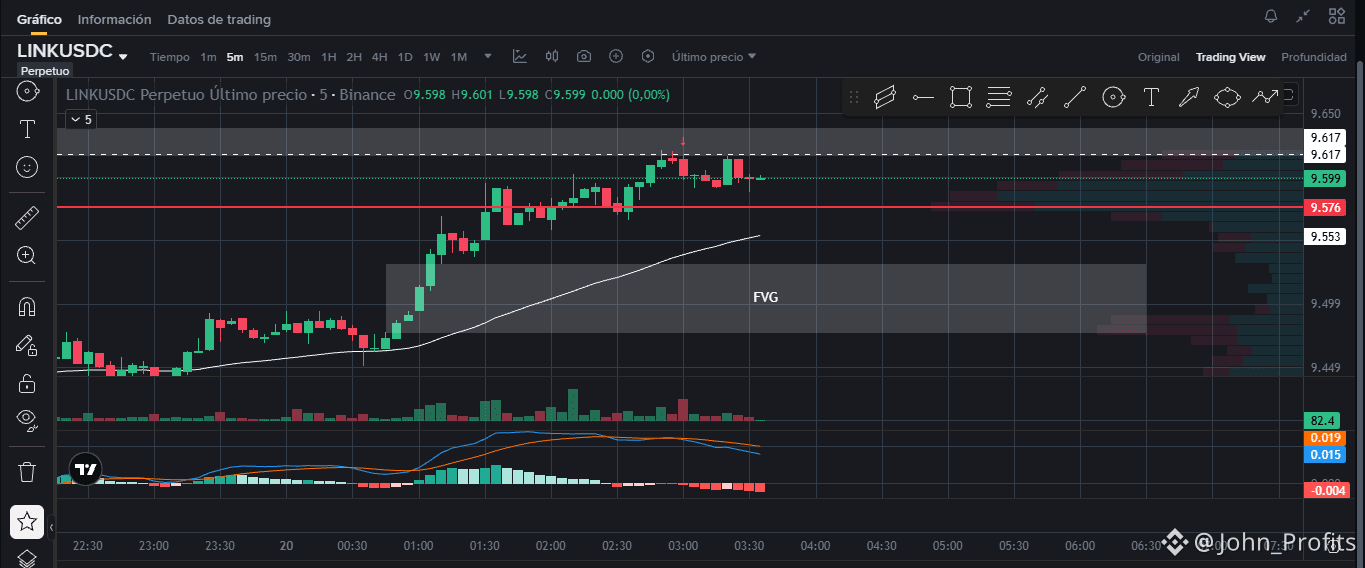Toggle stay in drawing mode pencil lock
Image resolution: width=1365 pixels, height=568 pixels.
27,345
